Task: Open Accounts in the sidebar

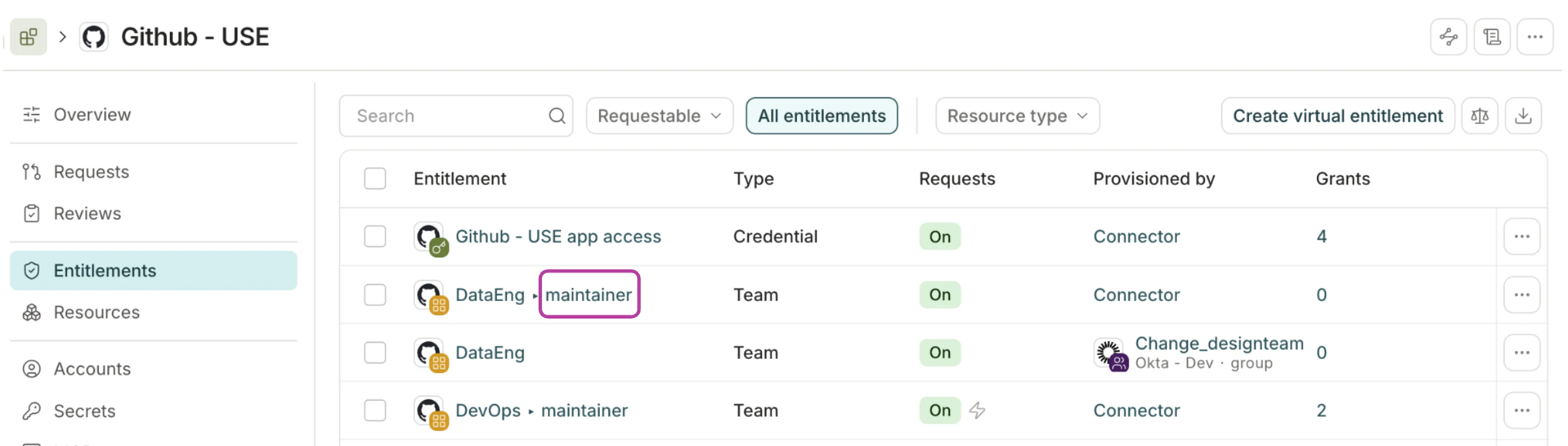Action: coord(154,369)
